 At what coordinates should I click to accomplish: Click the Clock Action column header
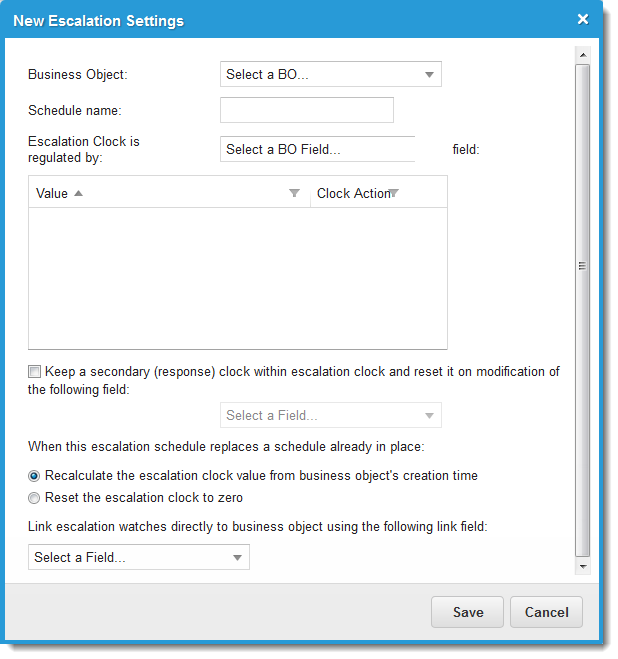(x=350, y=193)
